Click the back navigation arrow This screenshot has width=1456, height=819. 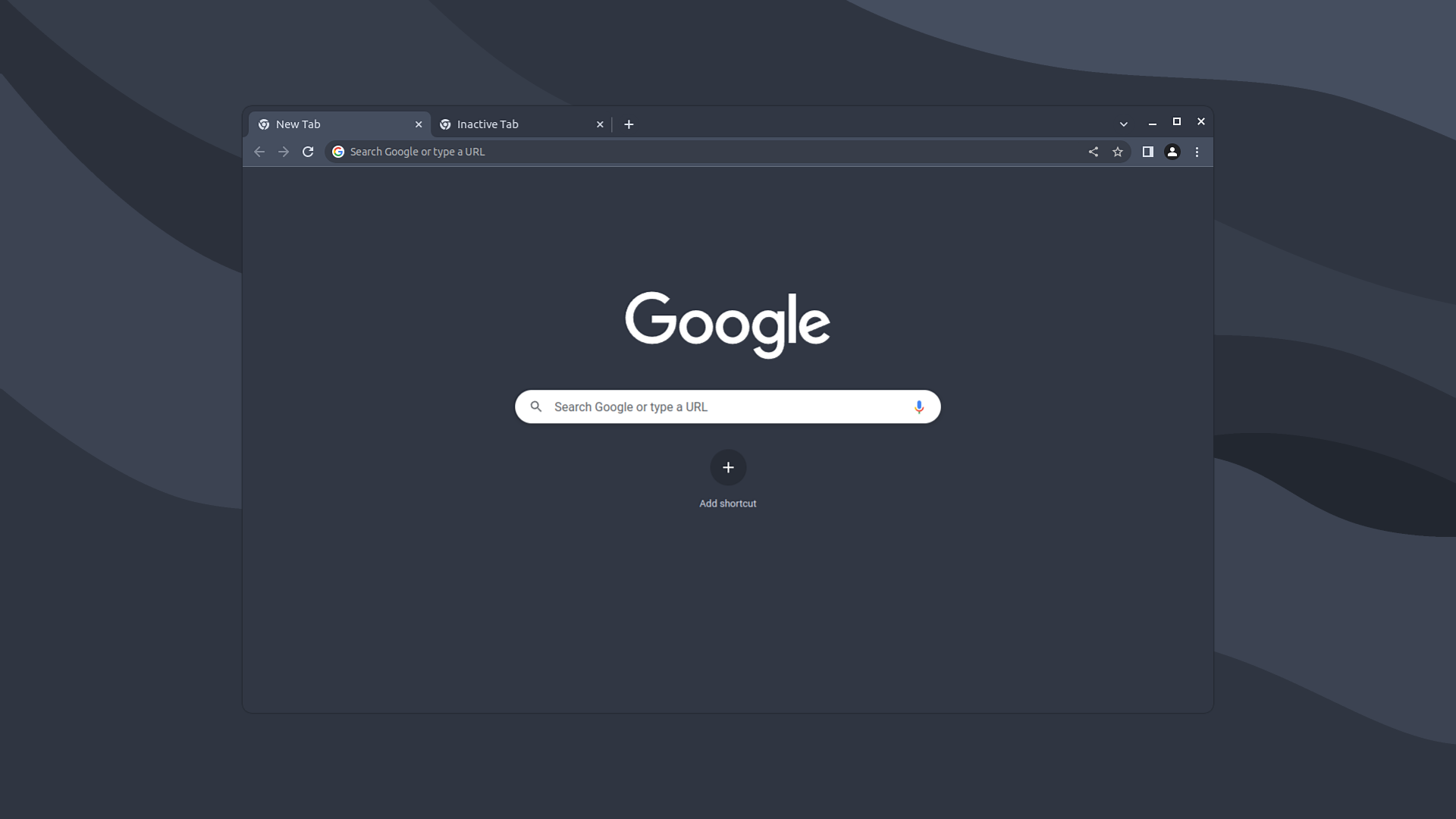tap(259, 152)
